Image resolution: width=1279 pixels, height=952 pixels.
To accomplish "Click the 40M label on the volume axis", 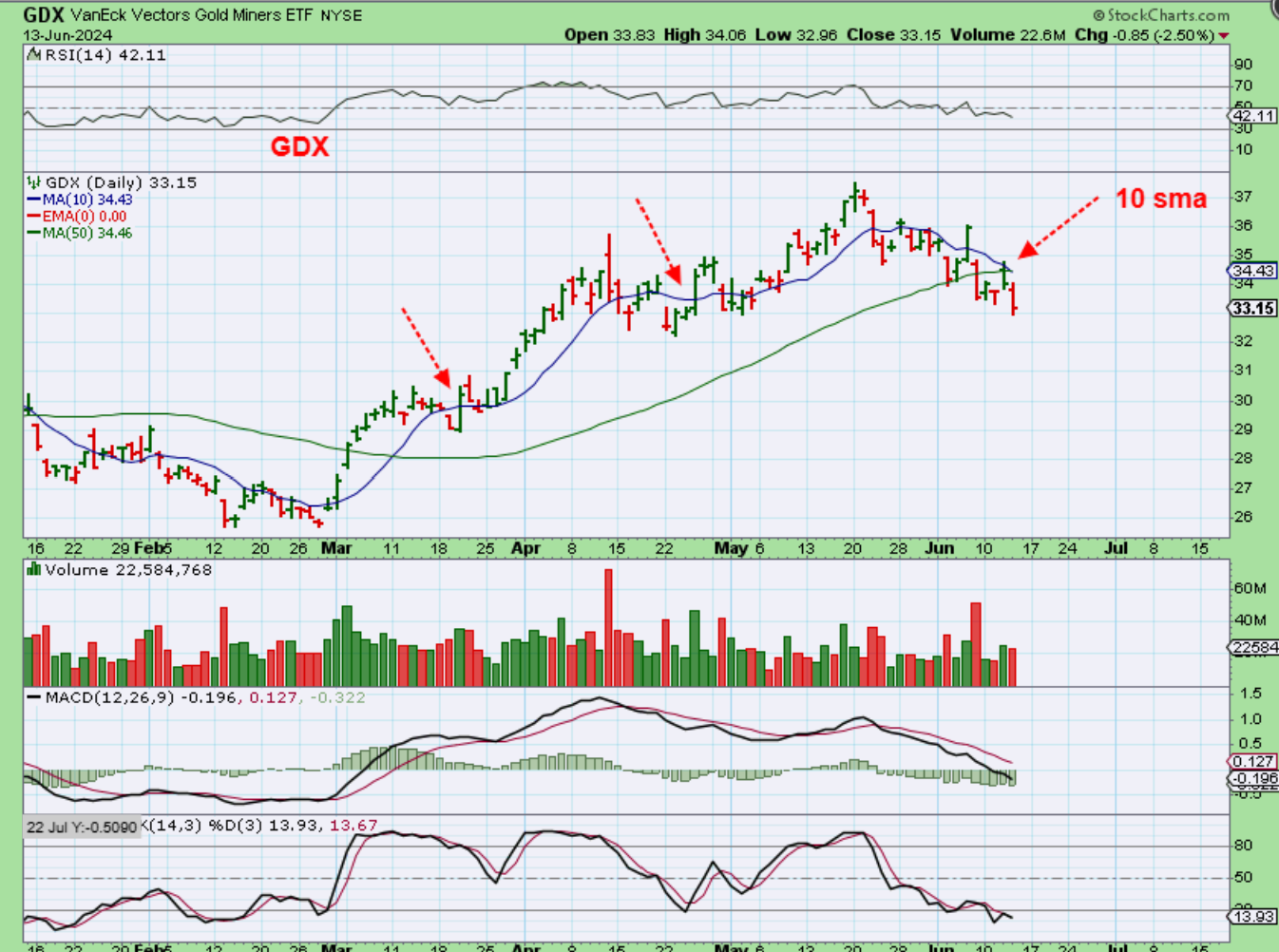I will tap(1250, 620).
